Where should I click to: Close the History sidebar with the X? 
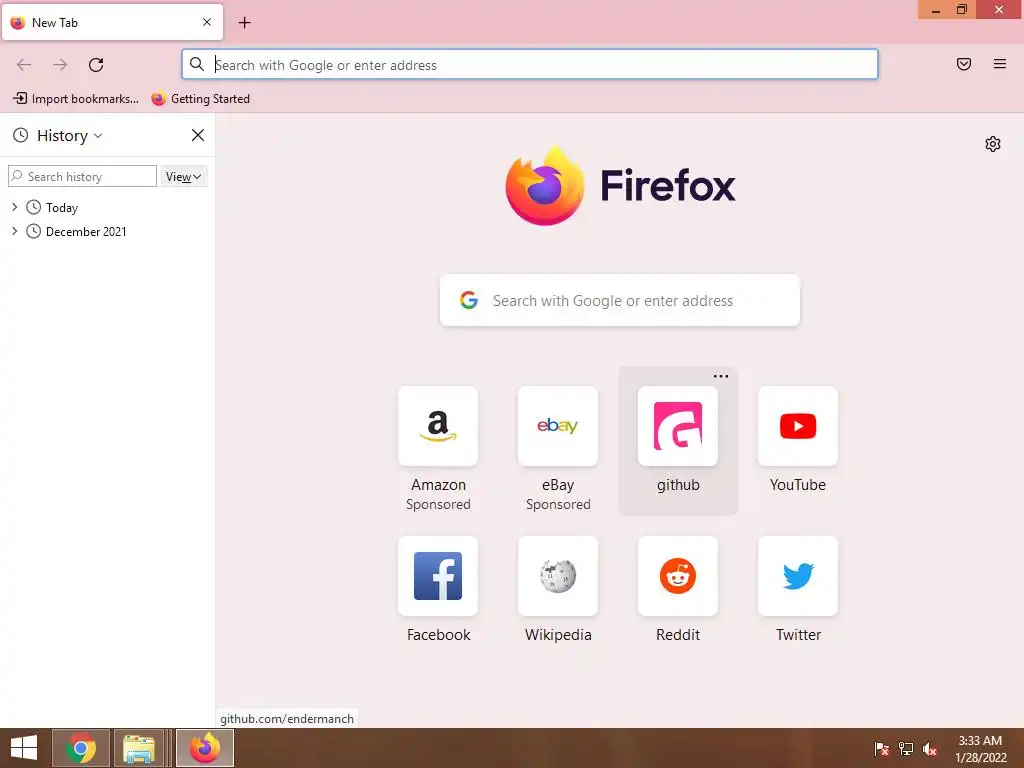point(198,135)
